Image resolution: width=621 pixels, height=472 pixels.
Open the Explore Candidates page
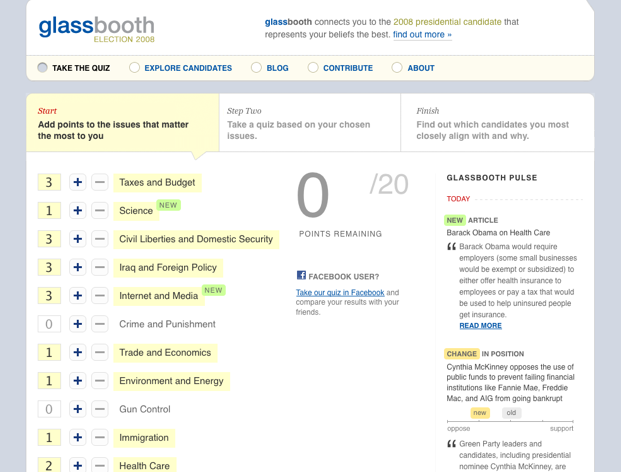pyautogui.click(x=188, y=68)
